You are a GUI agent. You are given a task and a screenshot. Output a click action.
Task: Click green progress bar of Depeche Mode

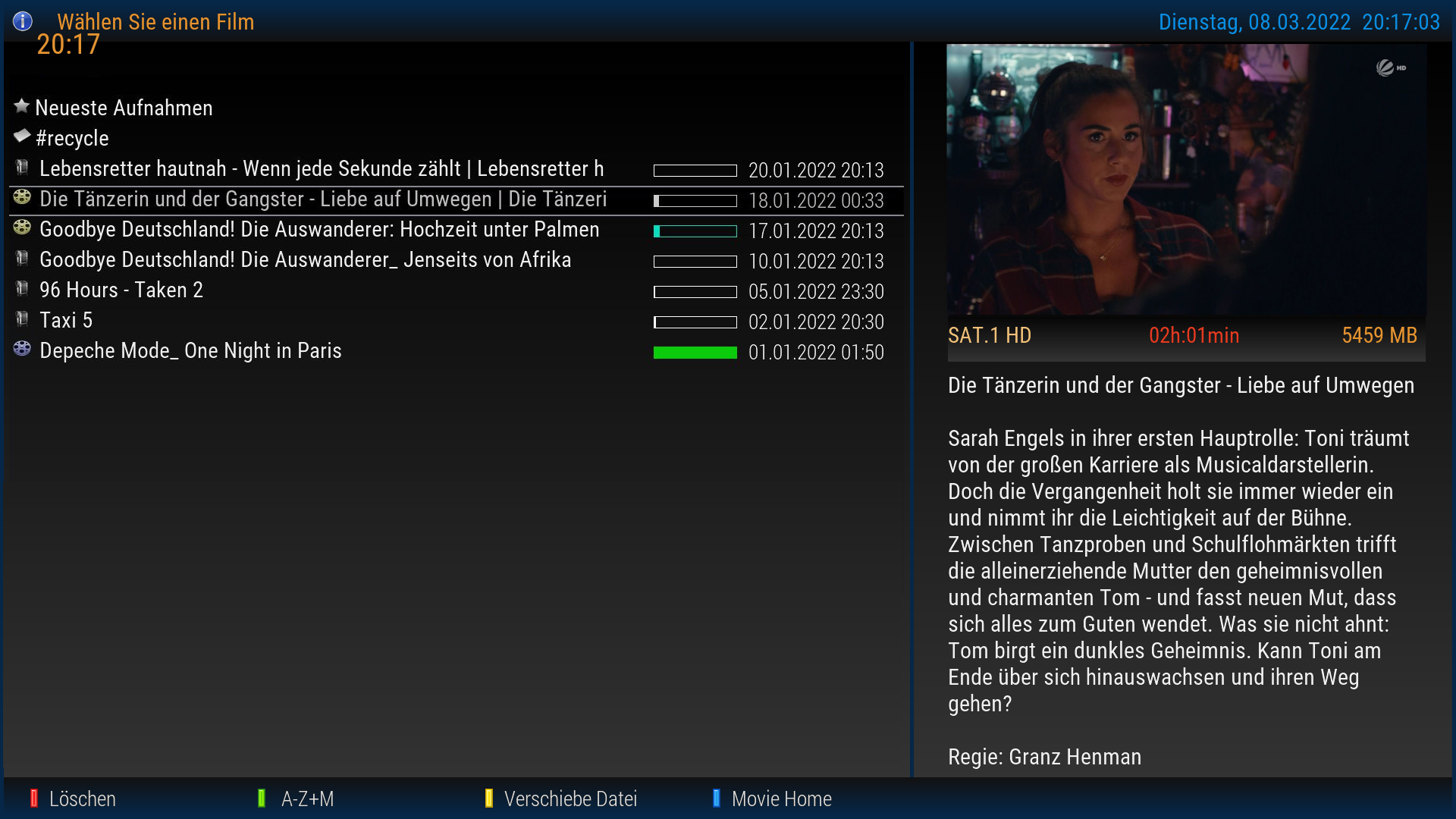[695, 353]
